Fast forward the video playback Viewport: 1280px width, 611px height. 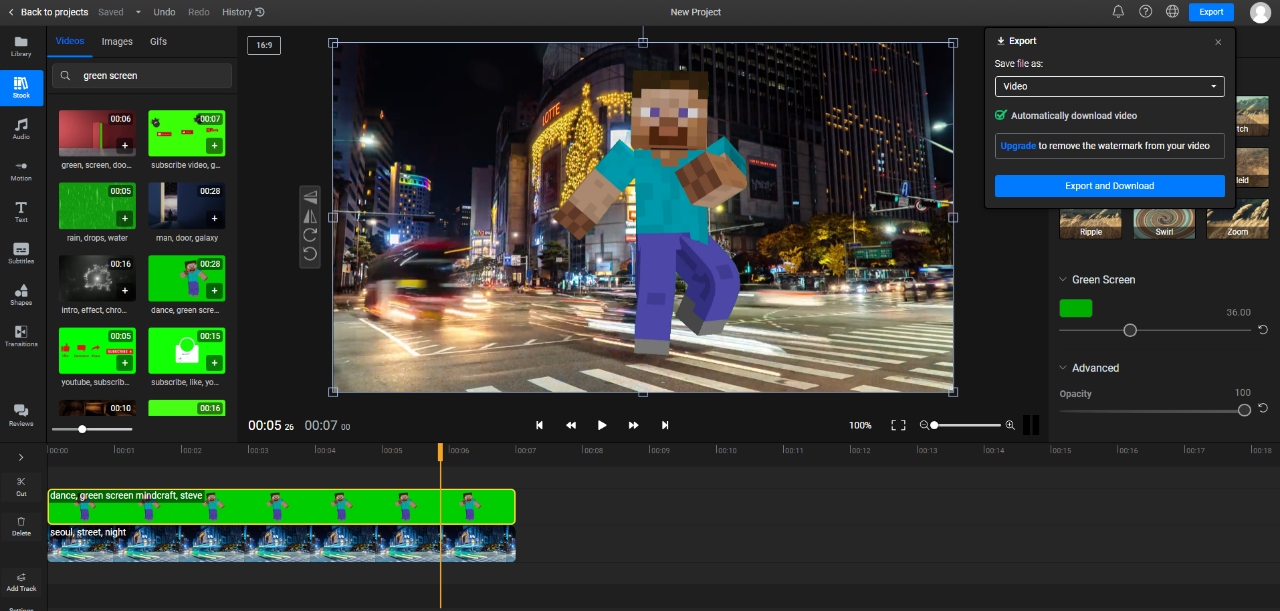(x=633, y=425)
